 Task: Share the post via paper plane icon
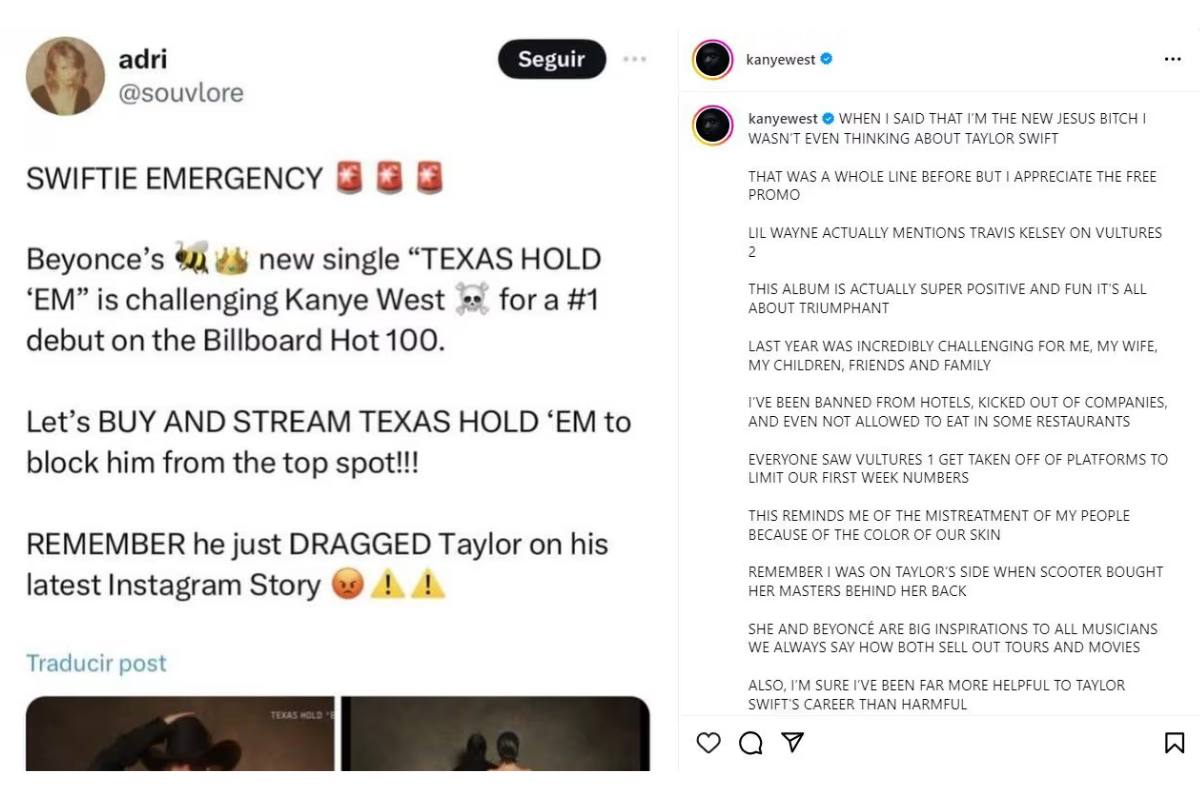point(792,742)
